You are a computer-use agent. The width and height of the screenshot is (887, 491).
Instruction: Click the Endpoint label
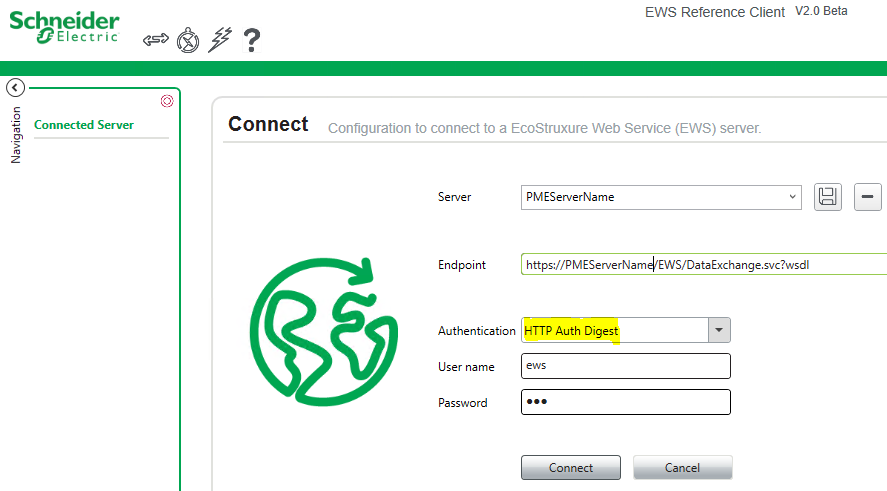[462, 265]
